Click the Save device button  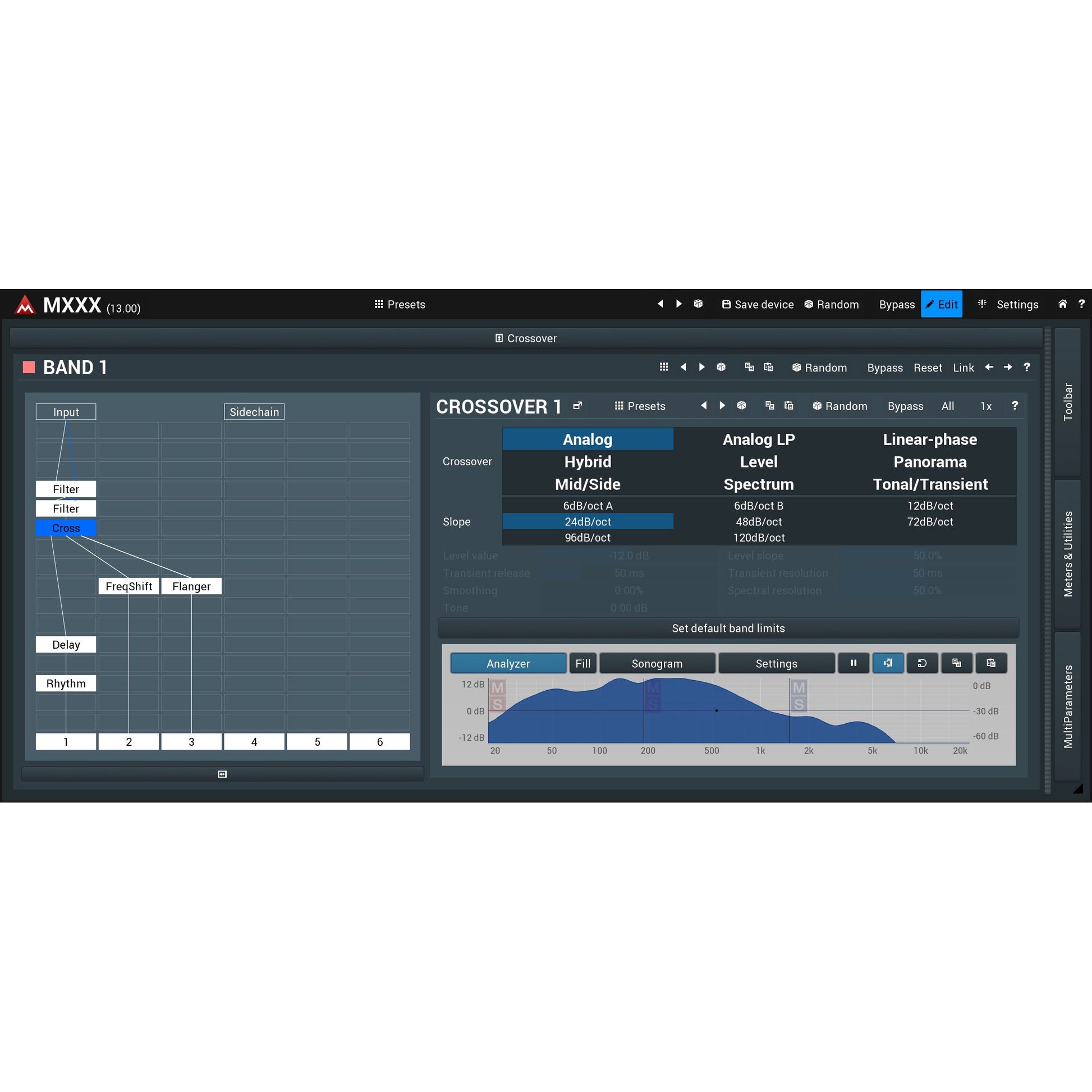[x=758, y=304]
